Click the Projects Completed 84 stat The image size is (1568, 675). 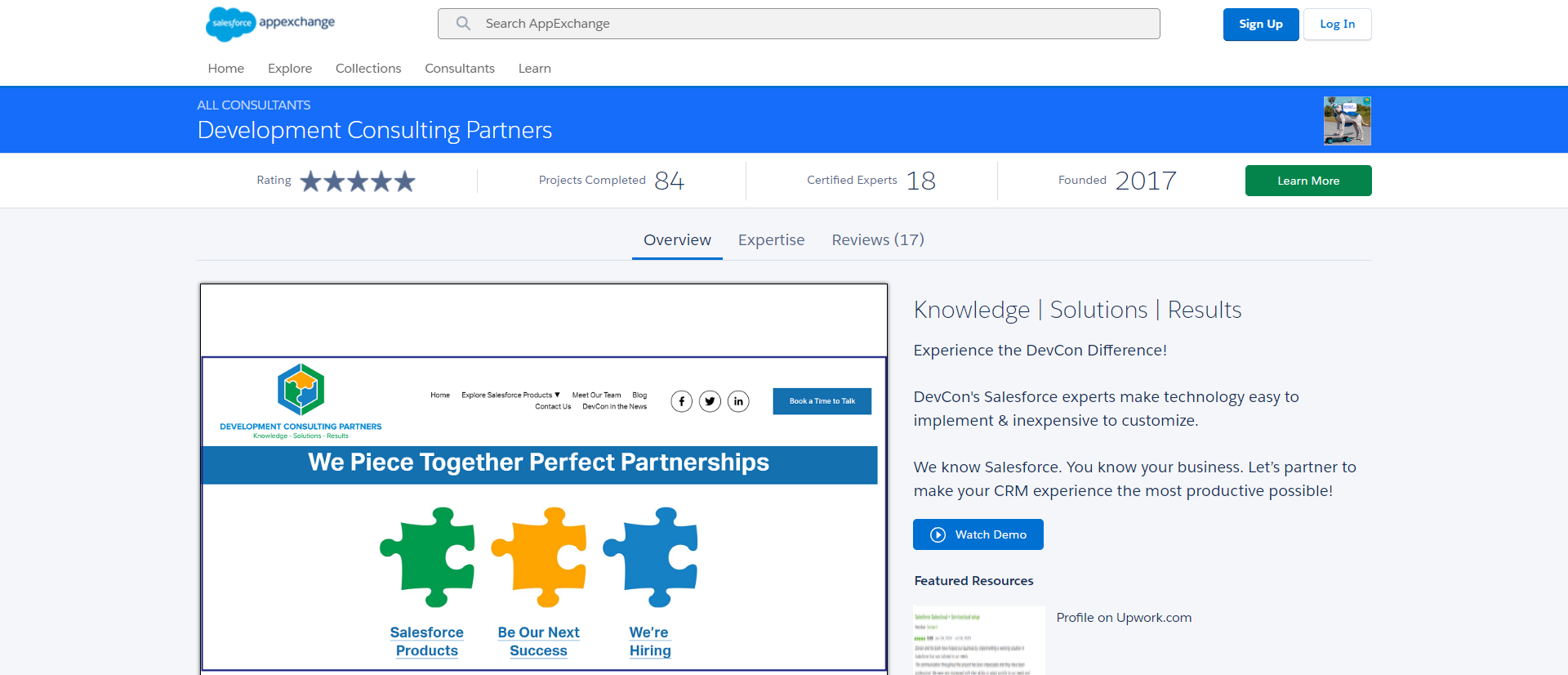click(612, 181)
